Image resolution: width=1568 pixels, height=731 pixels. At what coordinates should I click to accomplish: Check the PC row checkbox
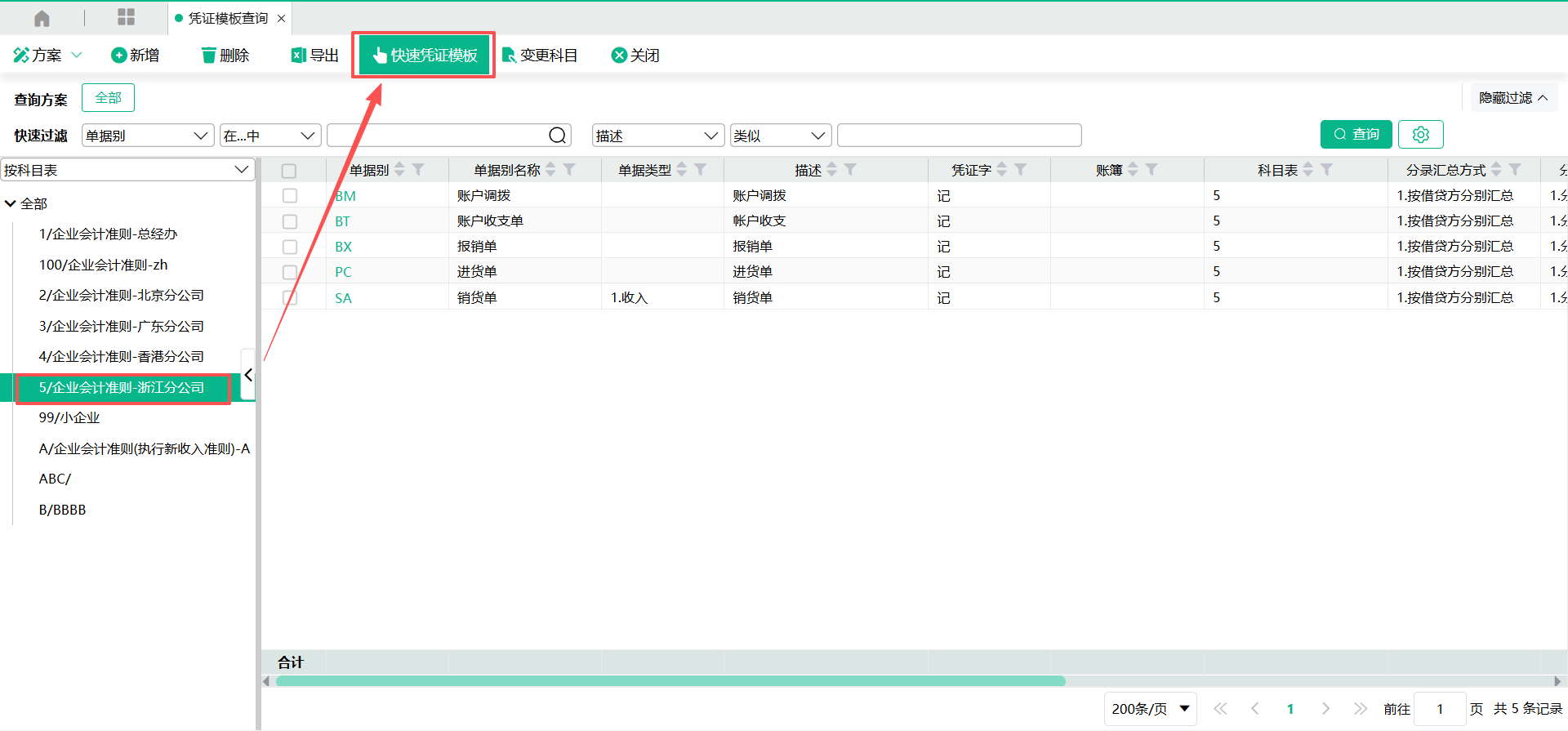tap(290, 272)
